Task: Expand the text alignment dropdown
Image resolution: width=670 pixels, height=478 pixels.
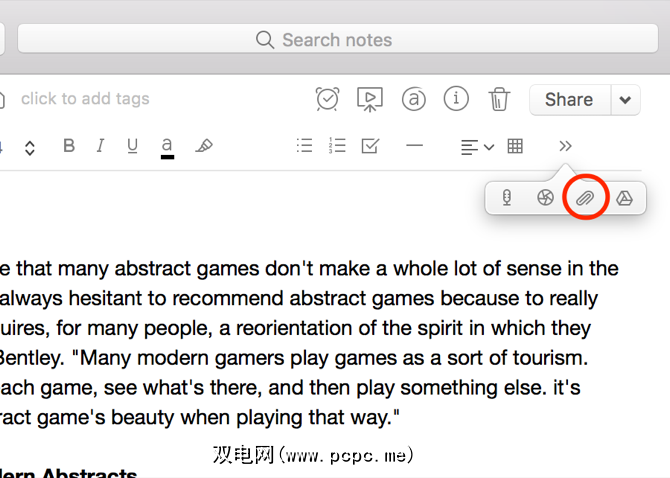Action: pyautogui.click(x=477, y=146)
